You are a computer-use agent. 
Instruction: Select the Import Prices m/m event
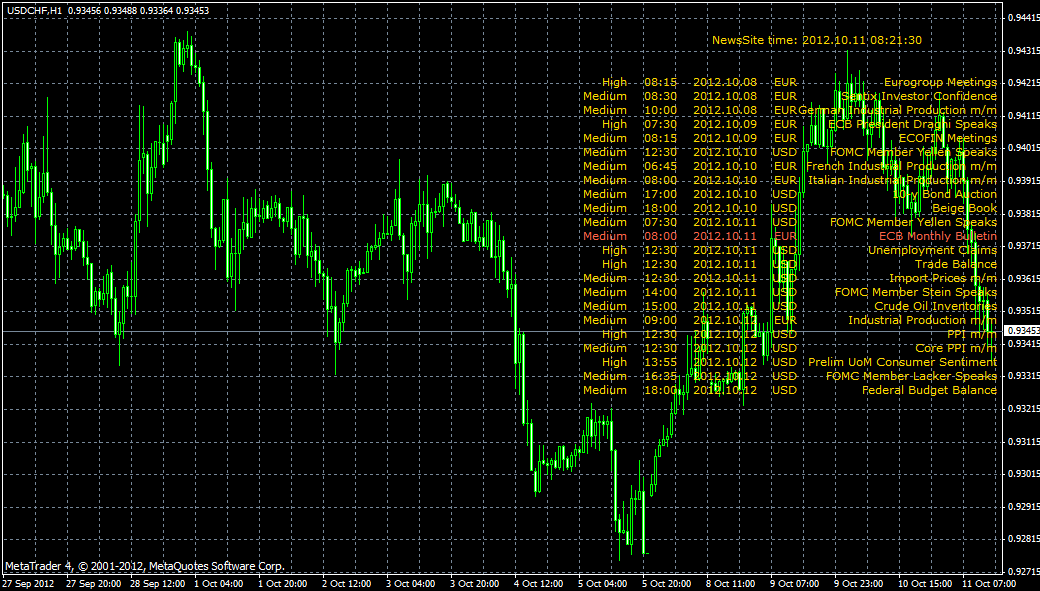[942, 278]
